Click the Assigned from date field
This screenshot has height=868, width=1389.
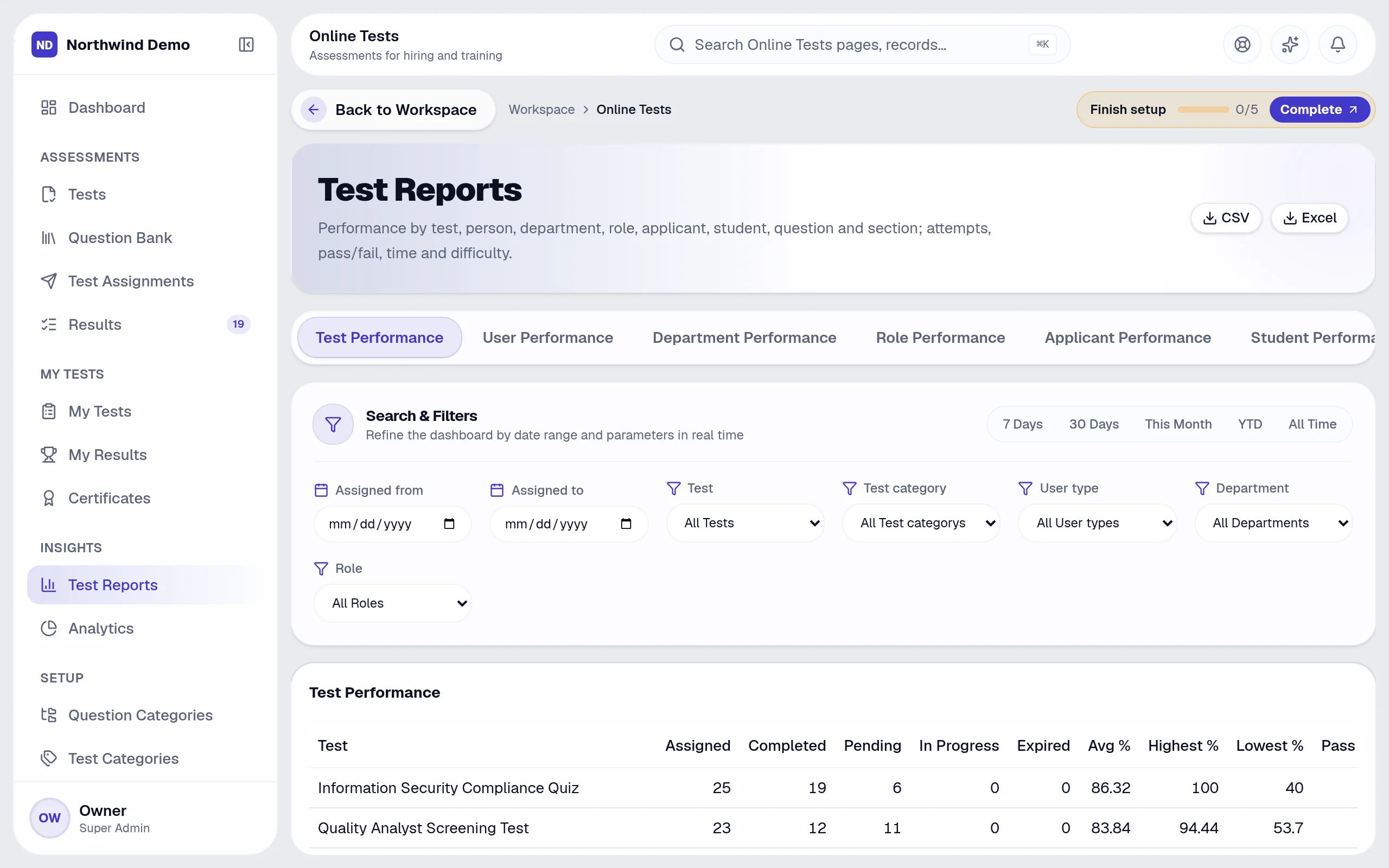(393, 524)
